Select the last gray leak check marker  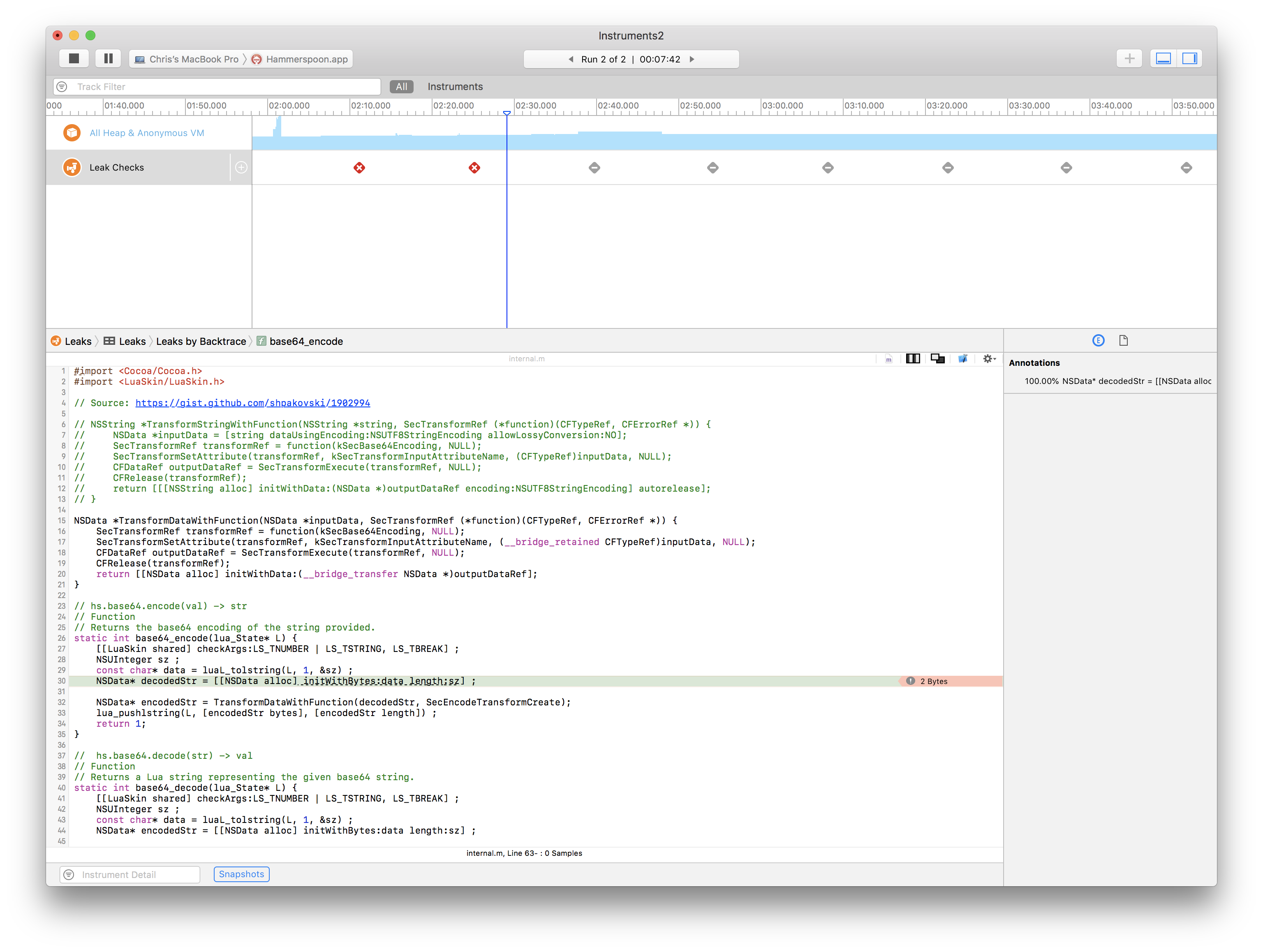point(1187,168)
